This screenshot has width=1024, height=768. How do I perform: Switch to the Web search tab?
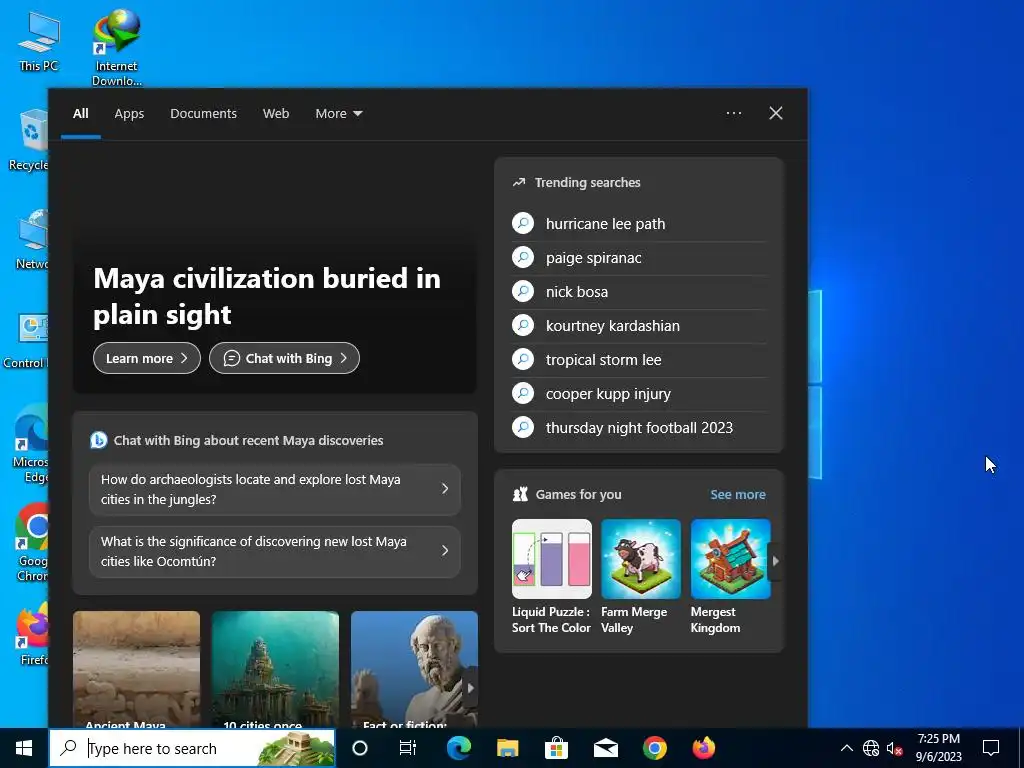[276, 114]
